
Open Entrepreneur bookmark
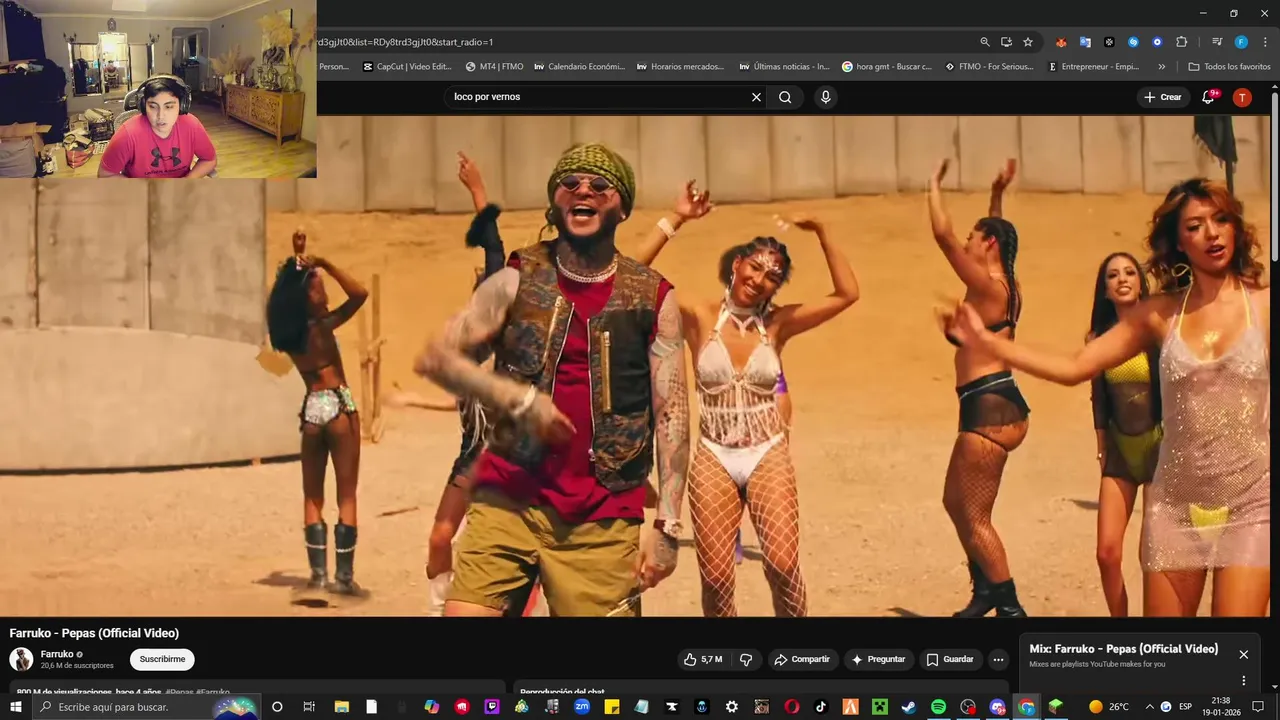pyautogui.click(x=1093, y=67)
